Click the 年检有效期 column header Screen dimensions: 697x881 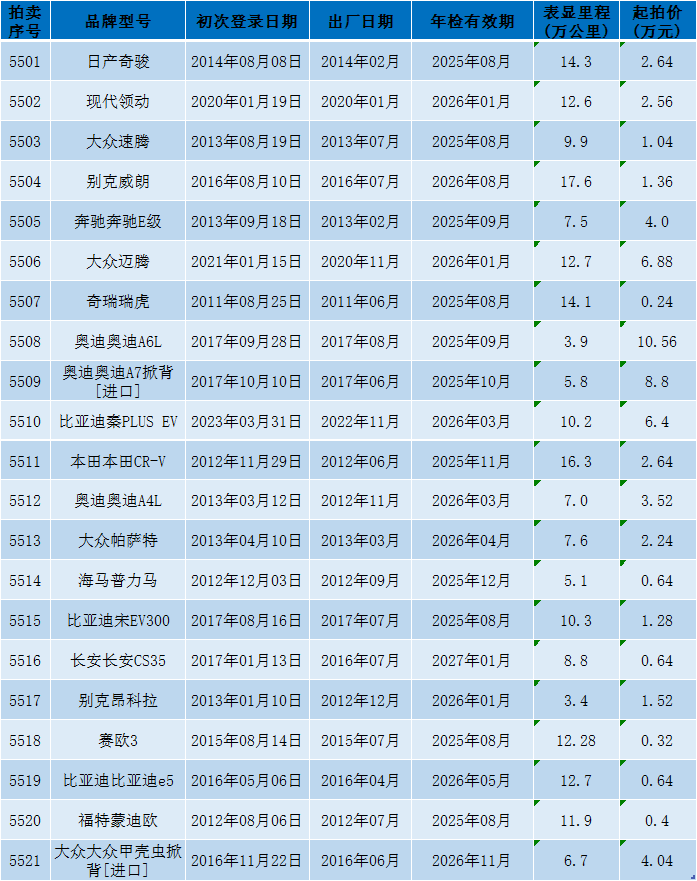(472, 21)
